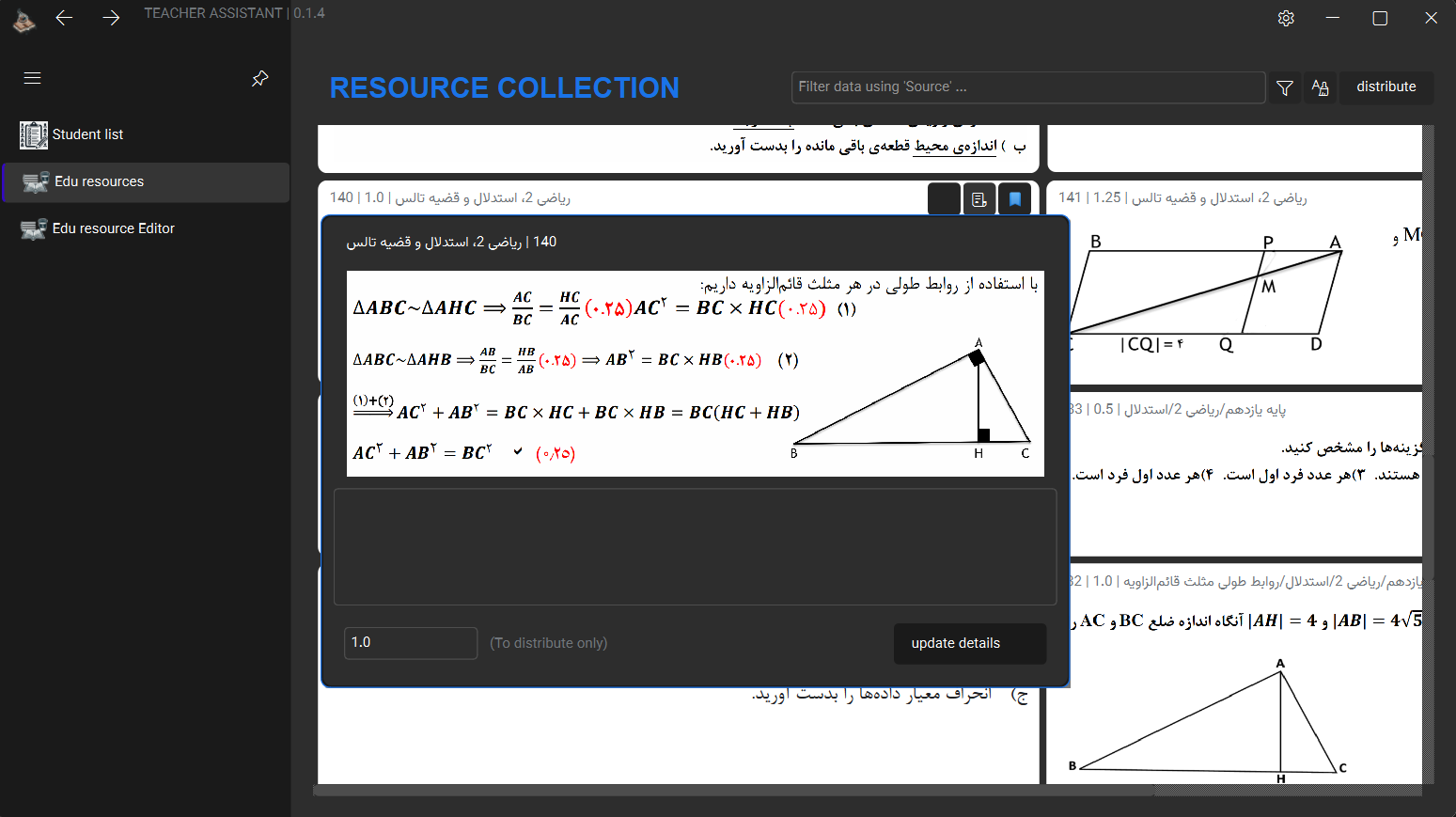Image resolution: width=1456 pixels, height=817 pixels.
Task: Click the Pythagorean proof image in the popup
Action: (696, 373)
